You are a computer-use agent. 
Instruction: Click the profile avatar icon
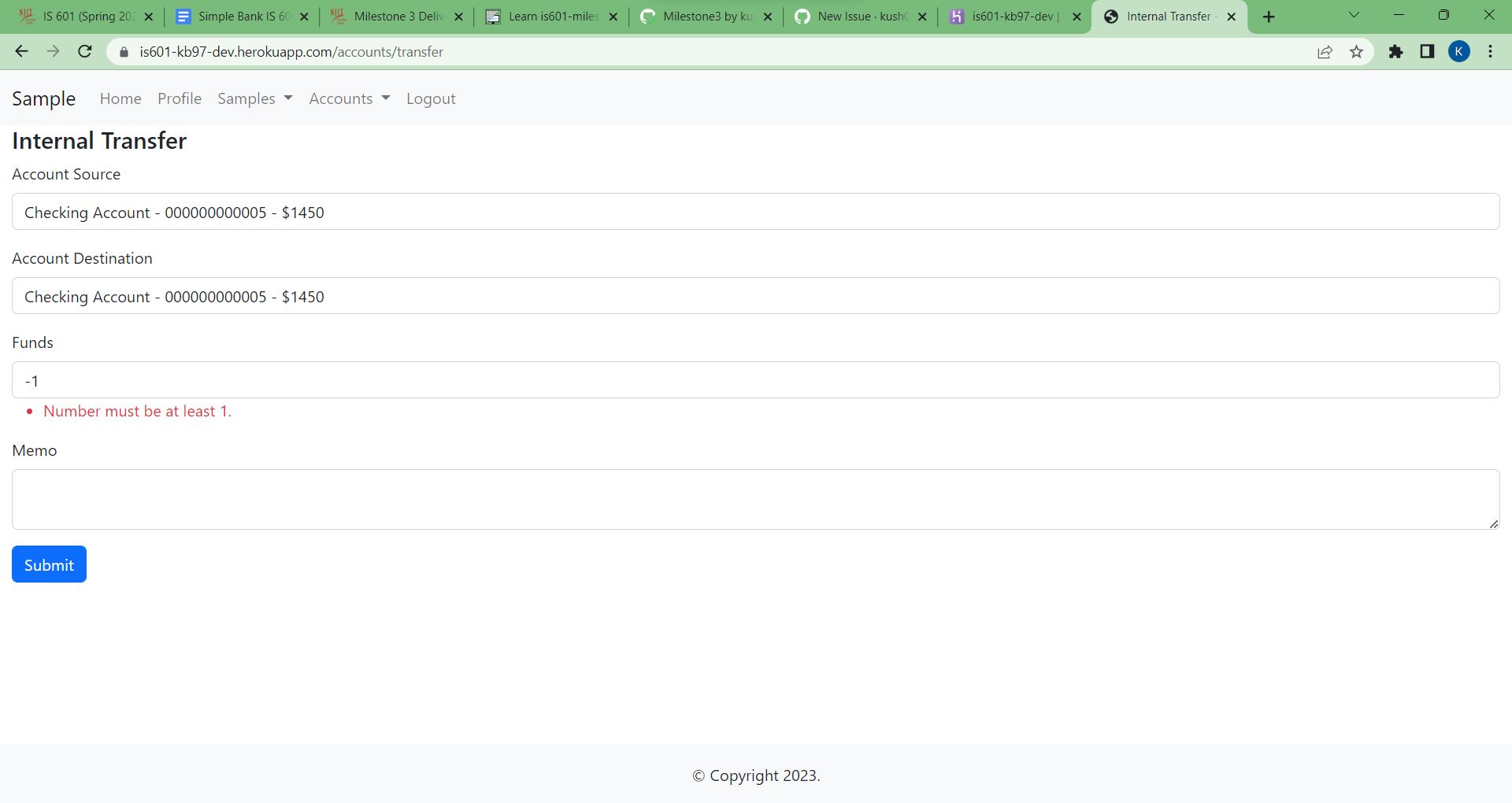(1460, 51)
